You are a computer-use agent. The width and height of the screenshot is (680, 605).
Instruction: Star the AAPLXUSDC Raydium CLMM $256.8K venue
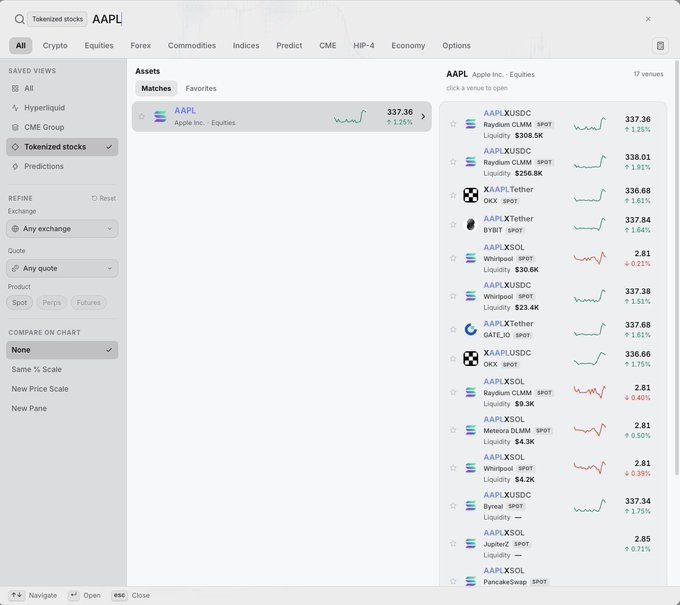coord(453,162)
